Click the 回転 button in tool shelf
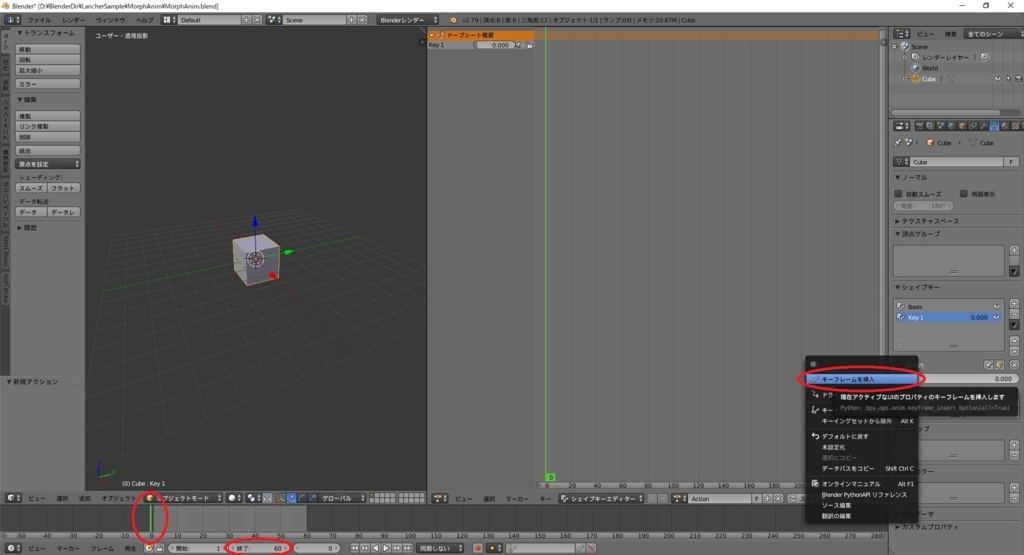 click(48, 59)
